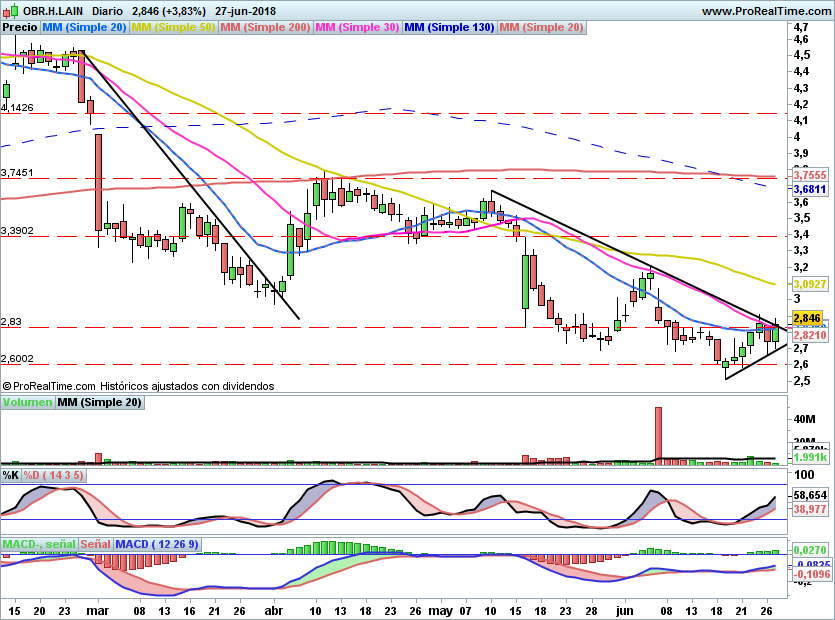
Task: Click the candlestick chart icon beside OBR.H.LAIN
Action: 10,11
